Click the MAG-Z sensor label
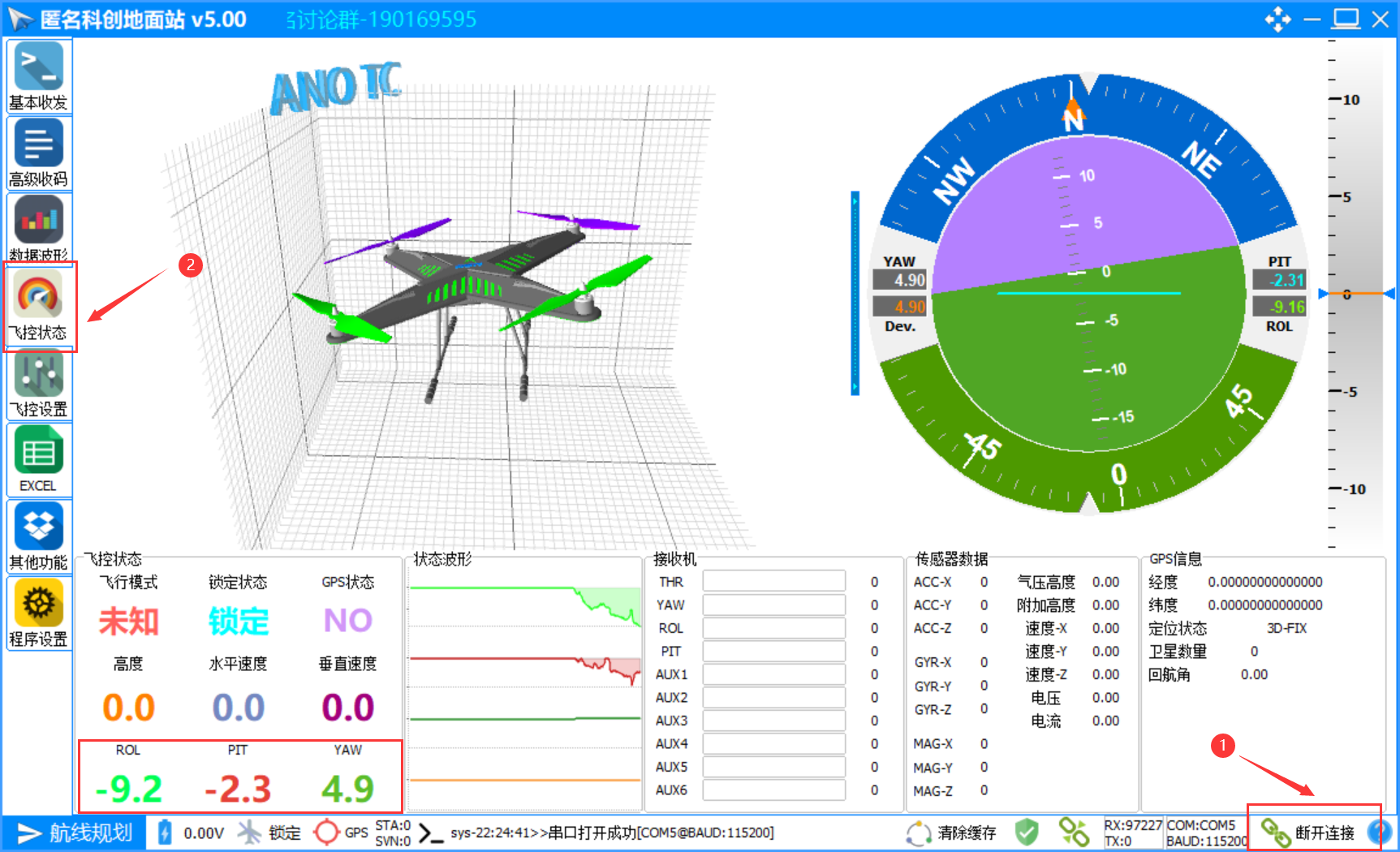1400x852 pixels. tap(933, 790)
